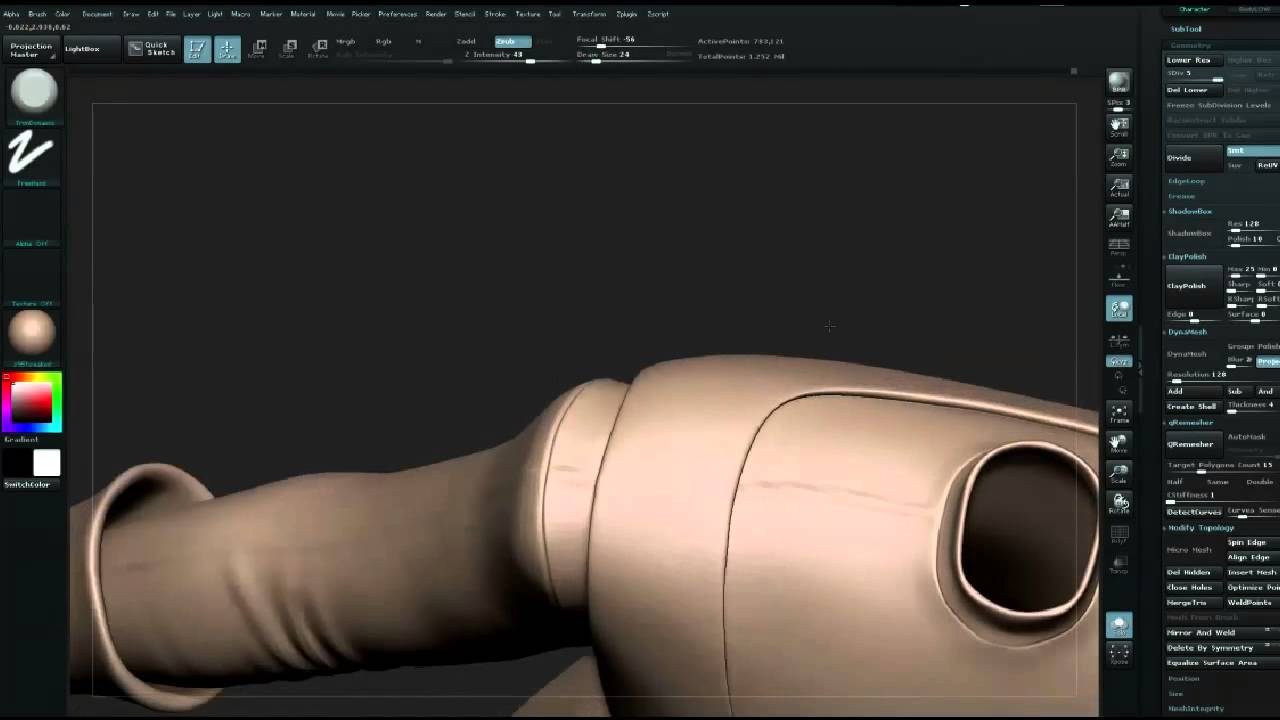Select the Scroll canvas icon
This screenshot has width=1280, height=720.
click(x=1119, y=126)
